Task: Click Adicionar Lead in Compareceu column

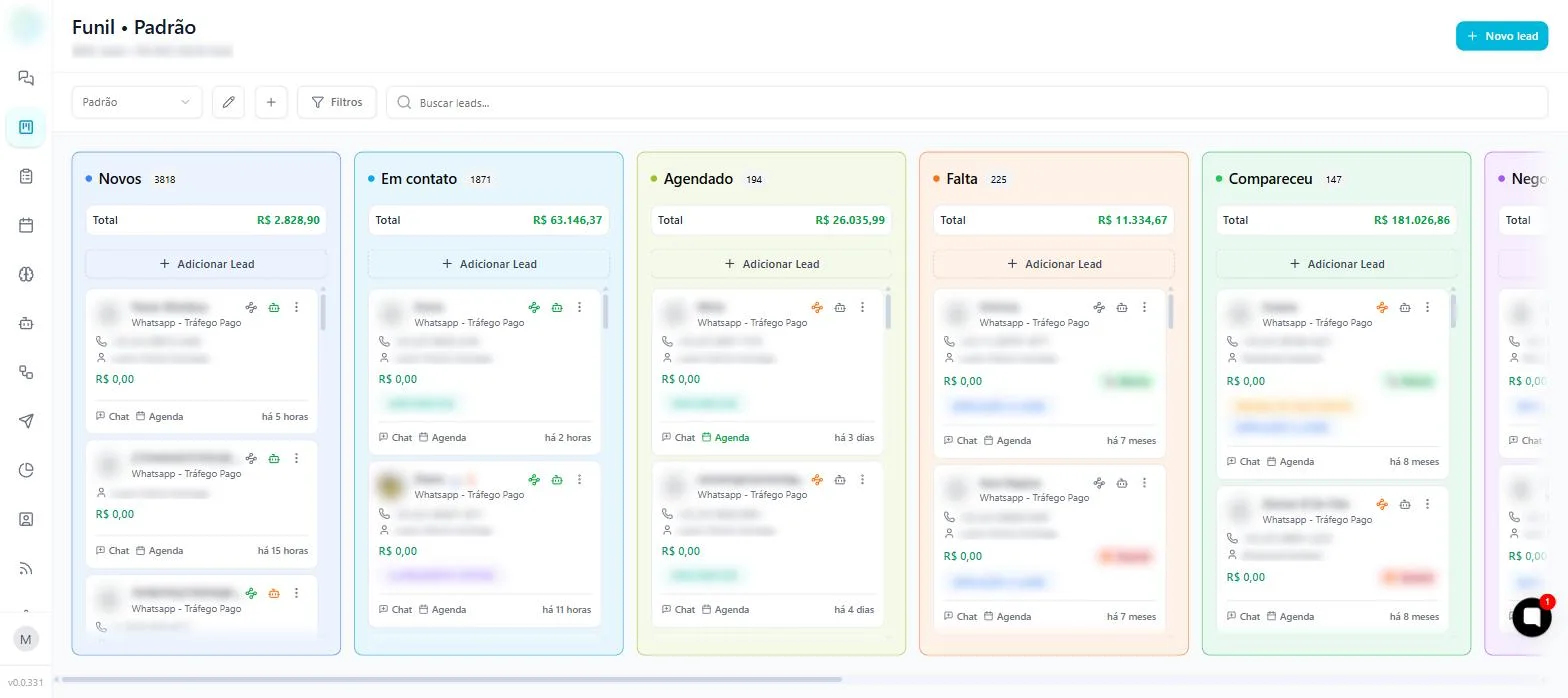Action: [1337, 264]
